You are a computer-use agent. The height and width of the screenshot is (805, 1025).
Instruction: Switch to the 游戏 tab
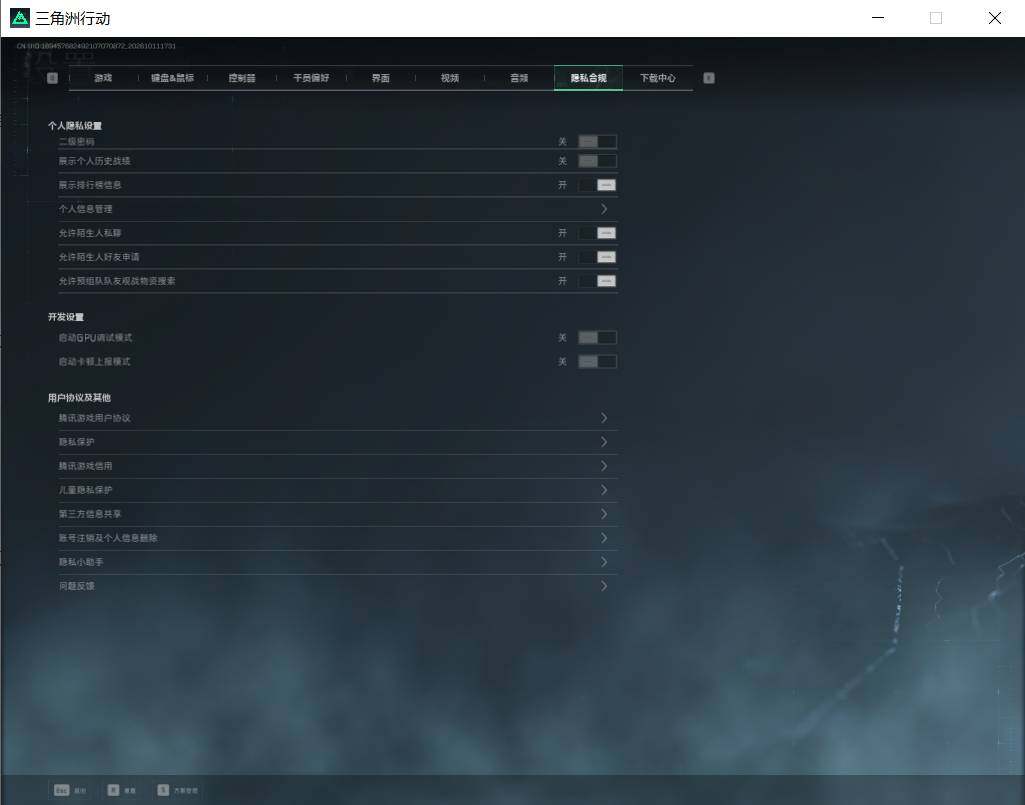pos(103,78)
